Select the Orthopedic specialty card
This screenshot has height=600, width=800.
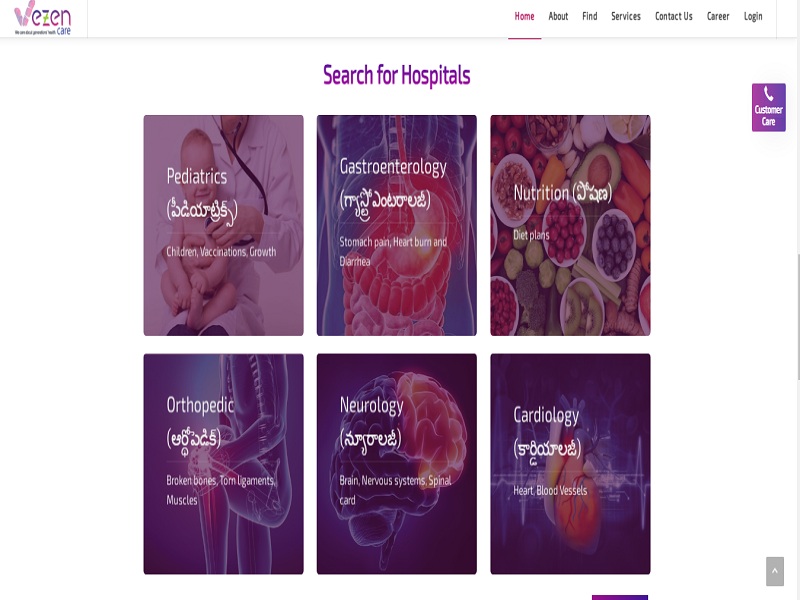coord(223,464)
